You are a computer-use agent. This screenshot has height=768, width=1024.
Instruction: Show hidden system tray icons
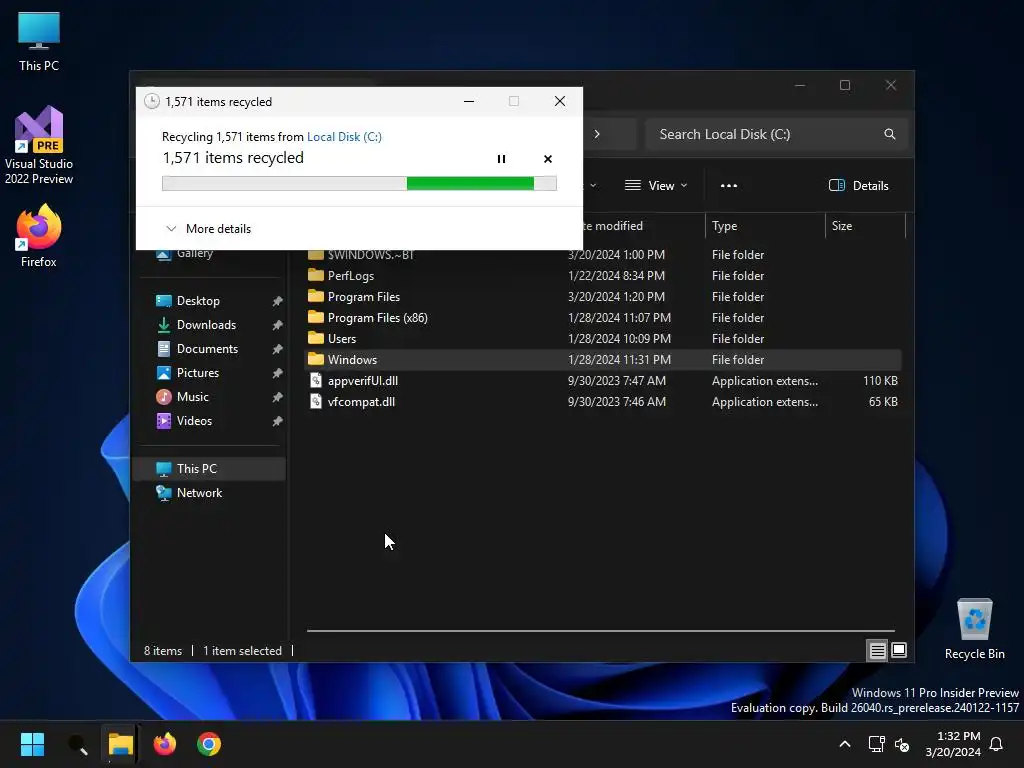[x=844, y=744]
